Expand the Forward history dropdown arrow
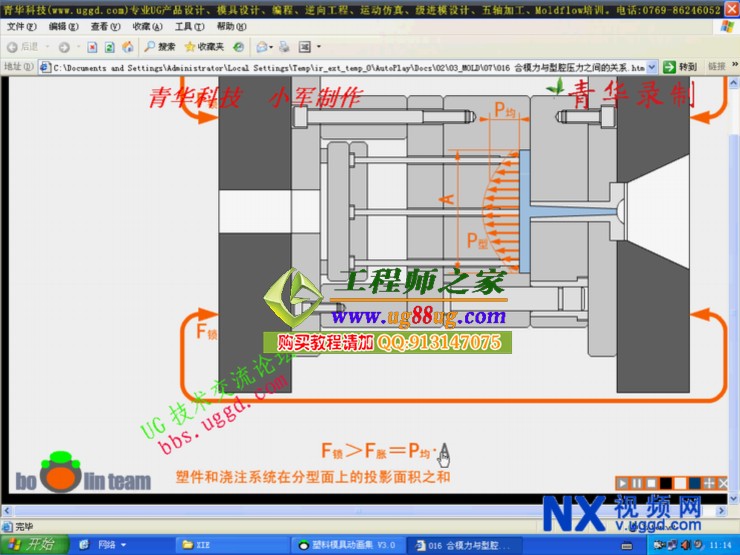 (78, 47)
